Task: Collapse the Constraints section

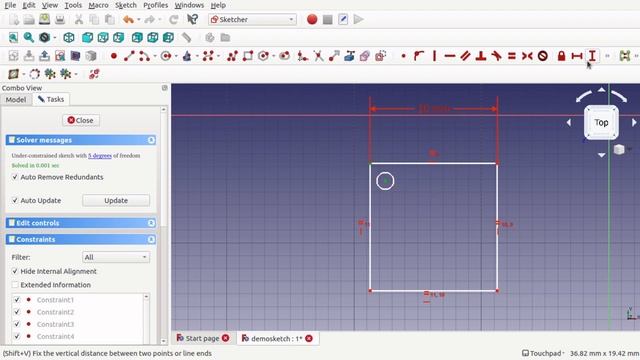Action: tap(151, 239)
